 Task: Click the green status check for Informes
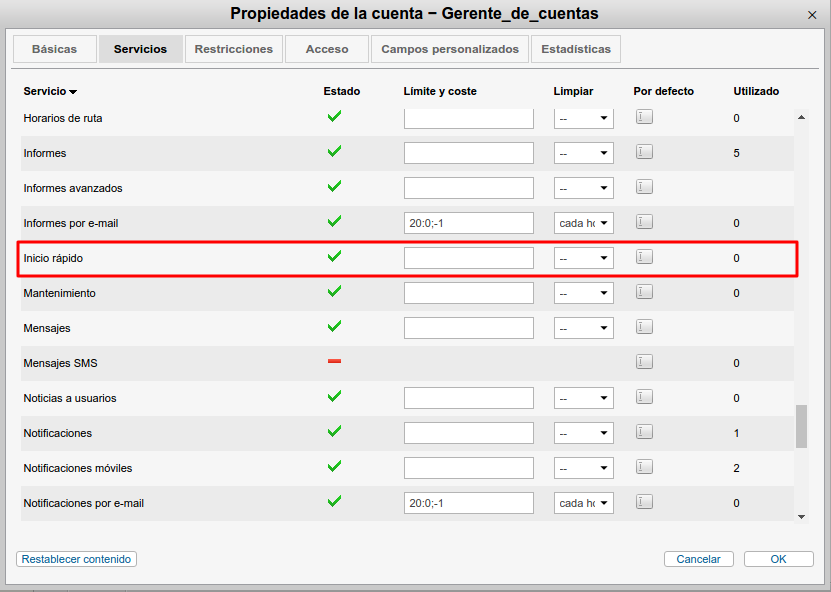[335, 152]
